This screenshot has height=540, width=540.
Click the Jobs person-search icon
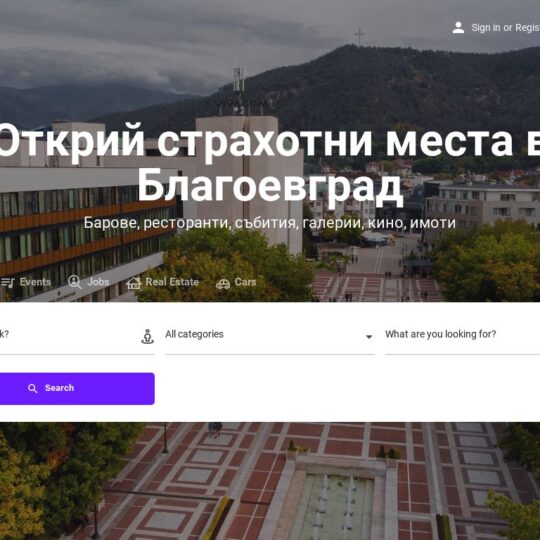pos(75,282)
